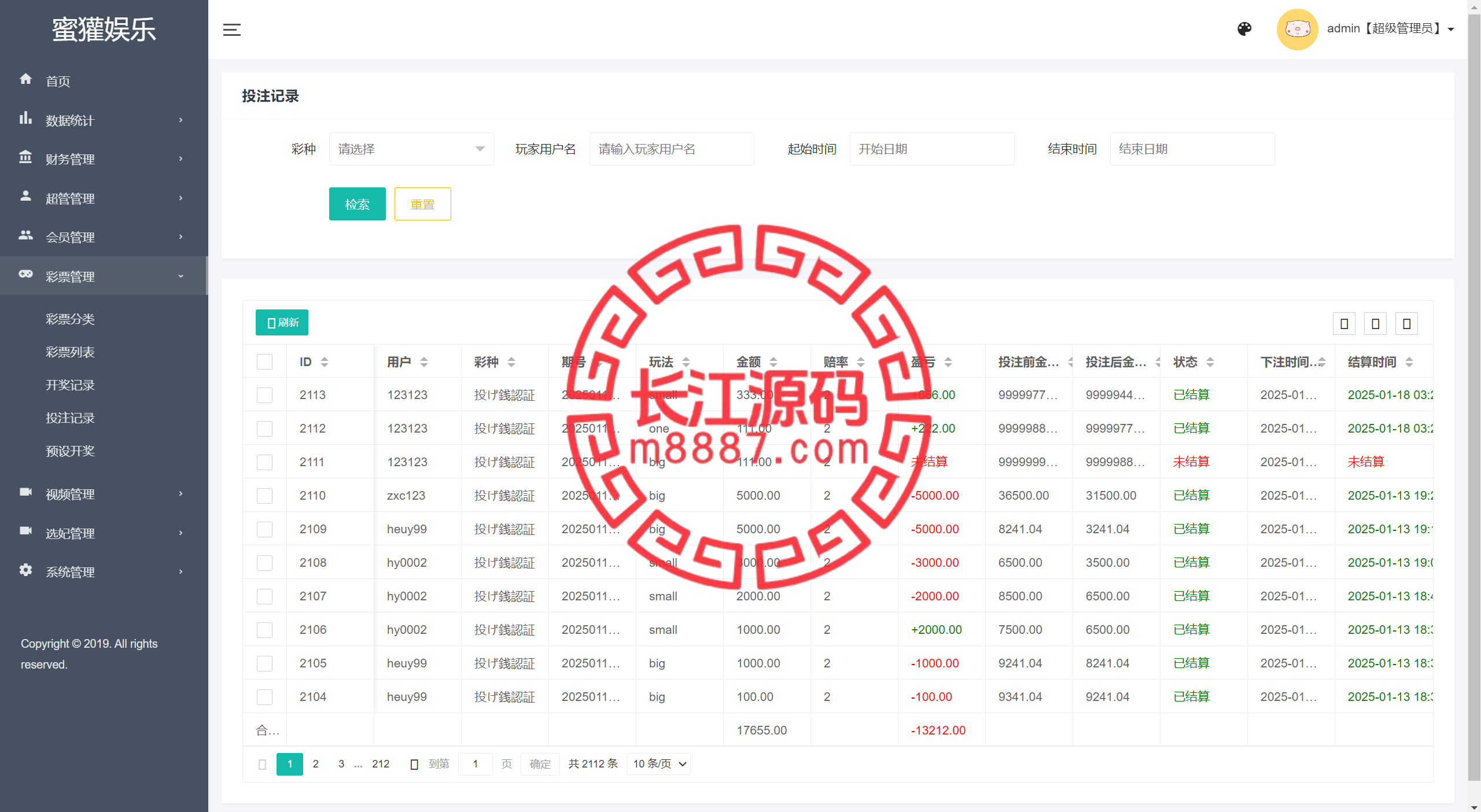Click the 重置 reset button
Viewport: 1481px width, 812px height.
(x=422, y=204)
